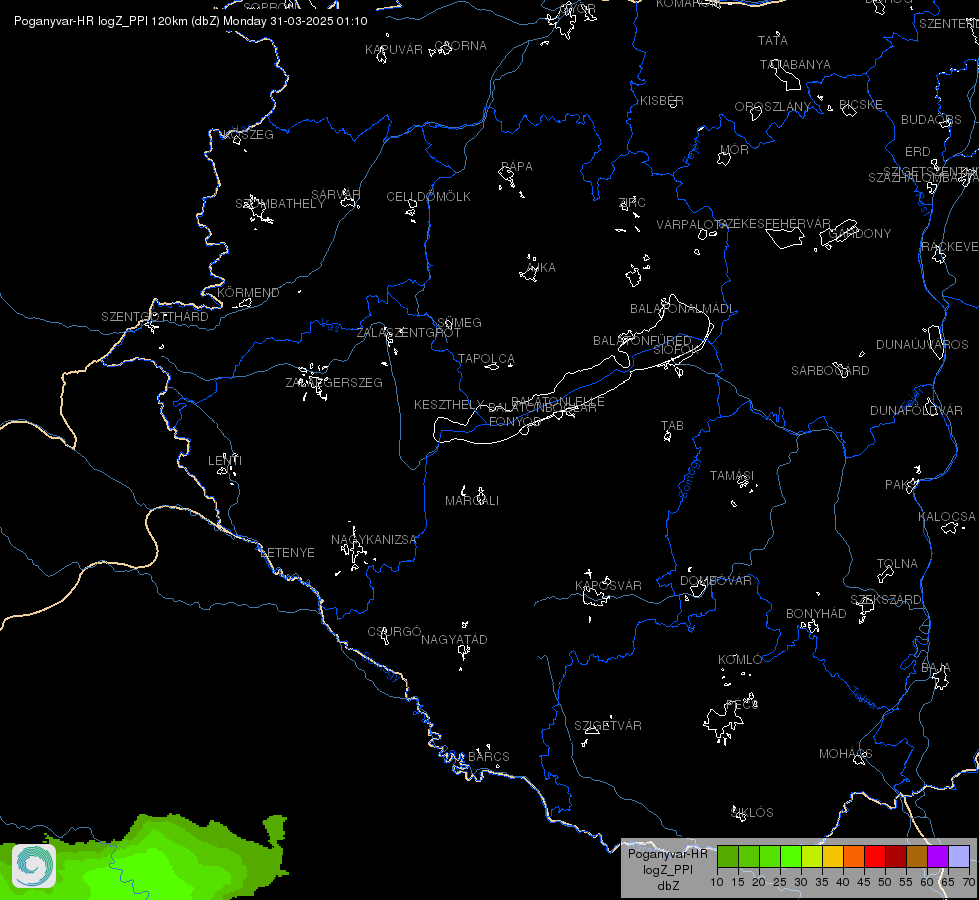Click the ZIRC city label
979x900 pixels.
(x=632, y=202)
